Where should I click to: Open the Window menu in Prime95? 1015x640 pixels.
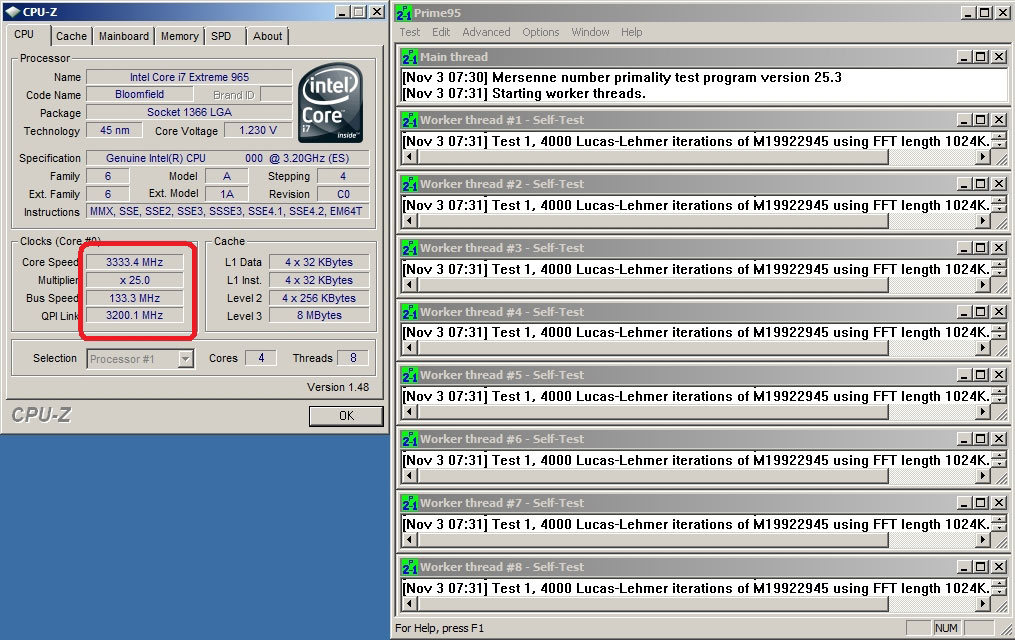[590, 32]
